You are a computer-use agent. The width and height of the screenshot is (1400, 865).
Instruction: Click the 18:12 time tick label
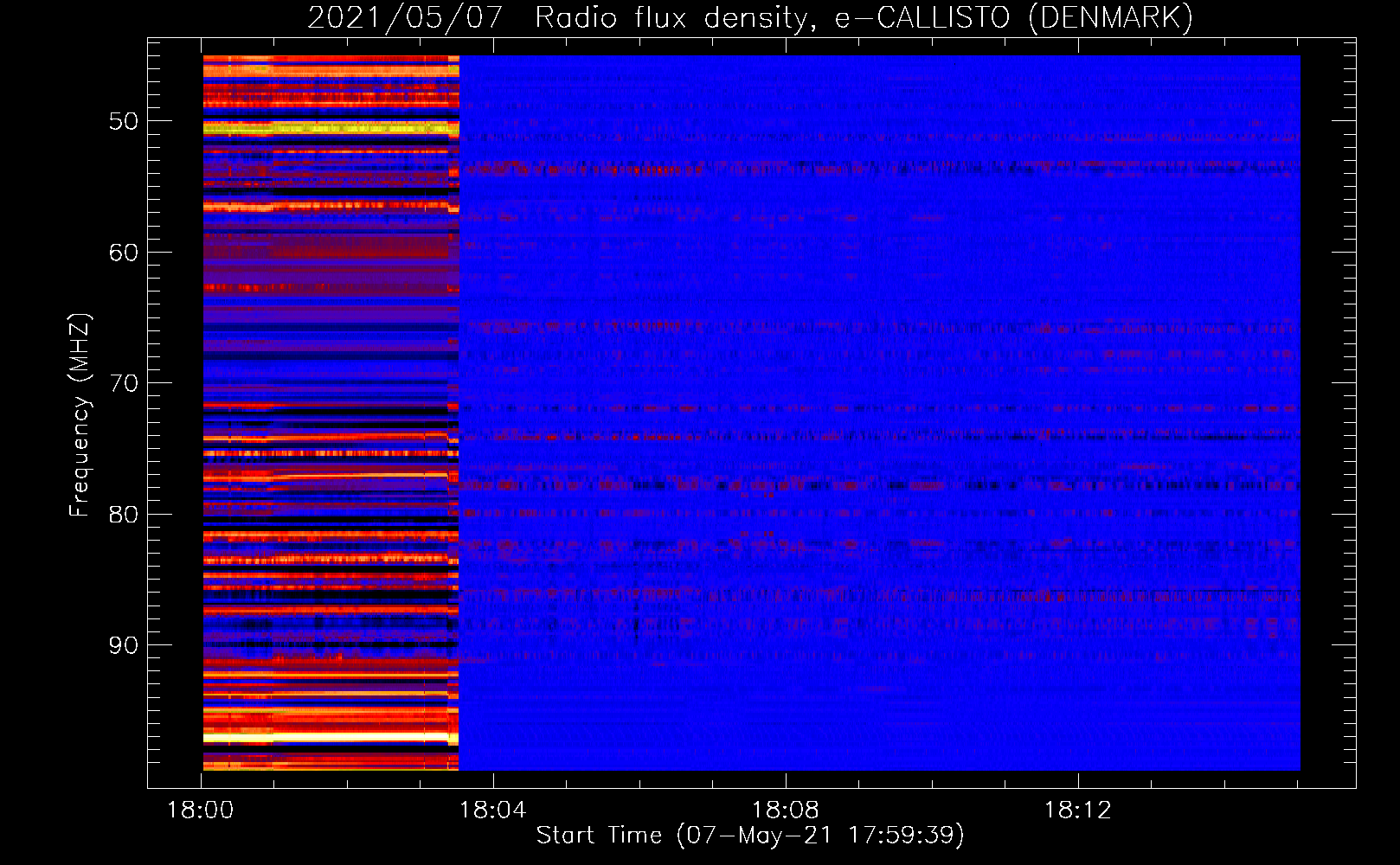coord(1077,811)
